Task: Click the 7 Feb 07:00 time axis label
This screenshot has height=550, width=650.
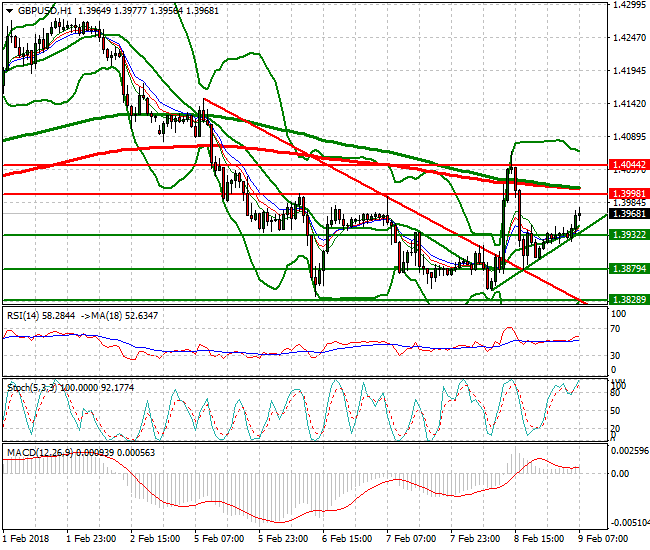Action: pyautogui.click(x=411, y=539)
